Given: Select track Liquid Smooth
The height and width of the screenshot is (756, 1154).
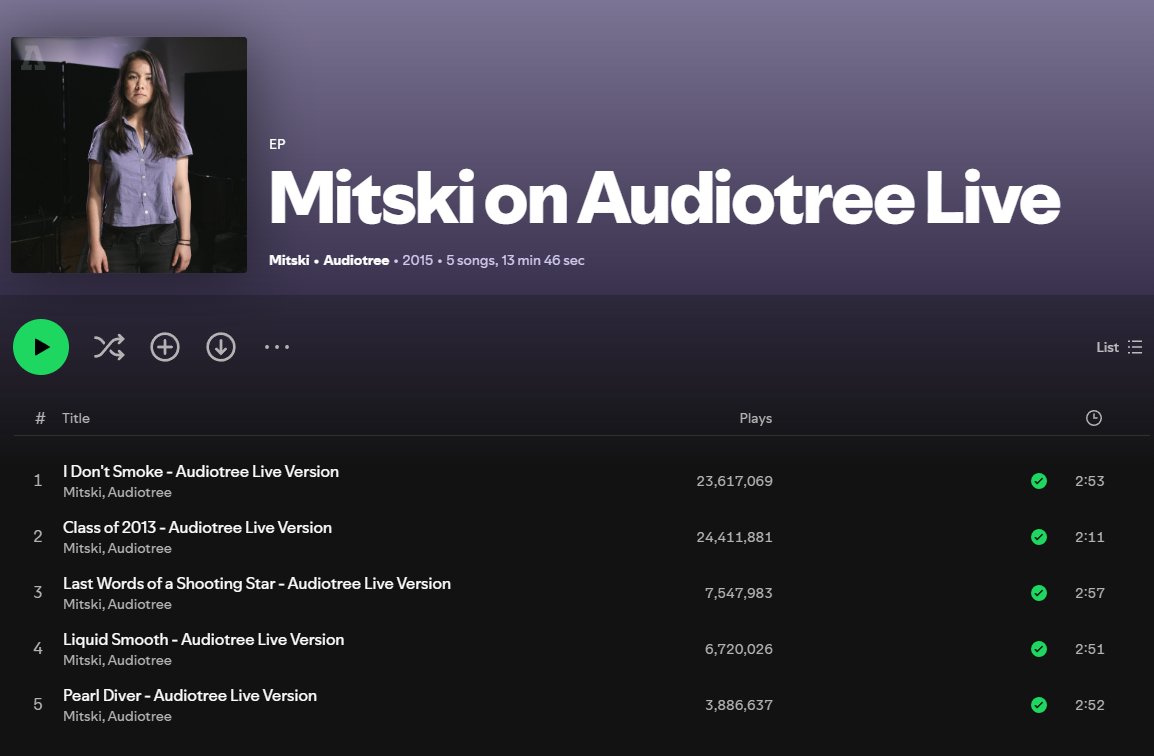Looking at the screenshot, I should 203,639.
